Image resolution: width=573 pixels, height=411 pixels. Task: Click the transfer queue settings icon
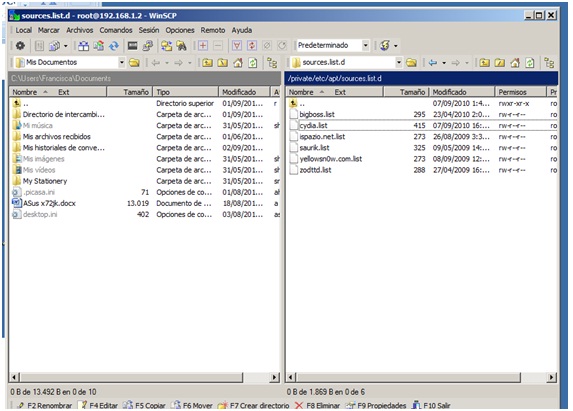coord(54,46)
